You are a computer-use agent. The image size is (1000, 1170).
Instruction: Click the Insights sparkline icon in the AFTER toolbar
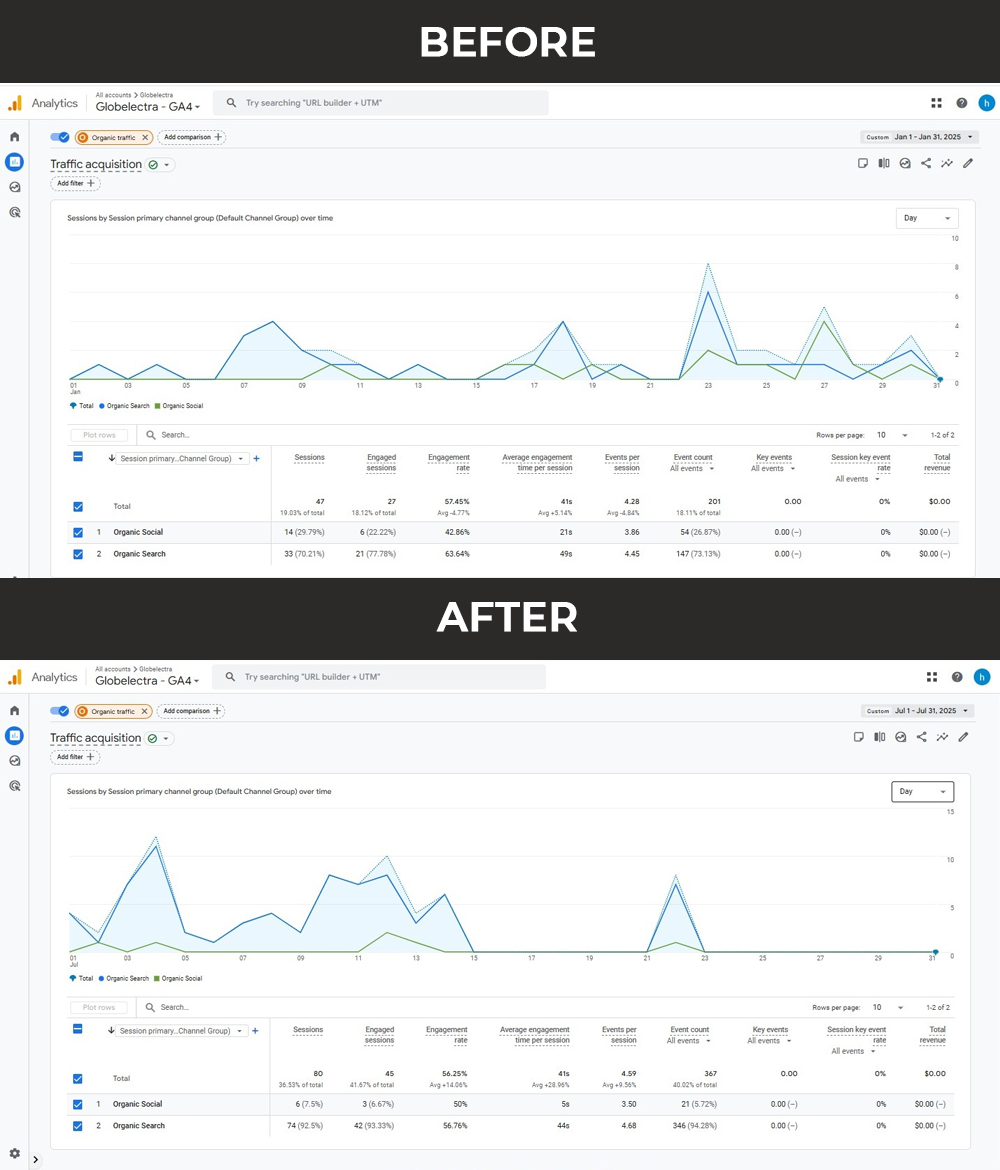942,737
